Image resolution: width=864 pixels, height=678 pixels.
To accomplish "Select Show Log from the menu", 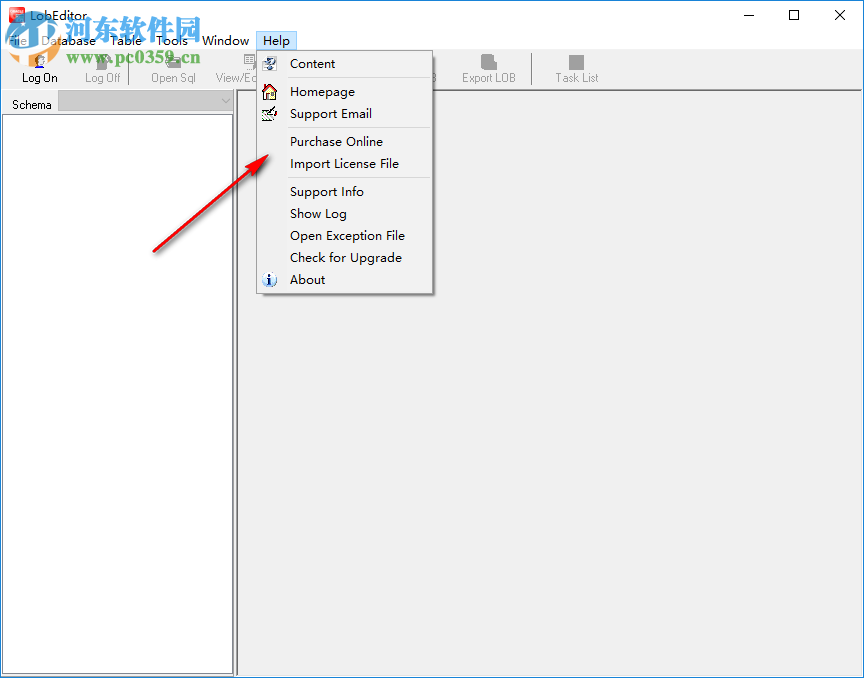I will (x=318, y=213).
